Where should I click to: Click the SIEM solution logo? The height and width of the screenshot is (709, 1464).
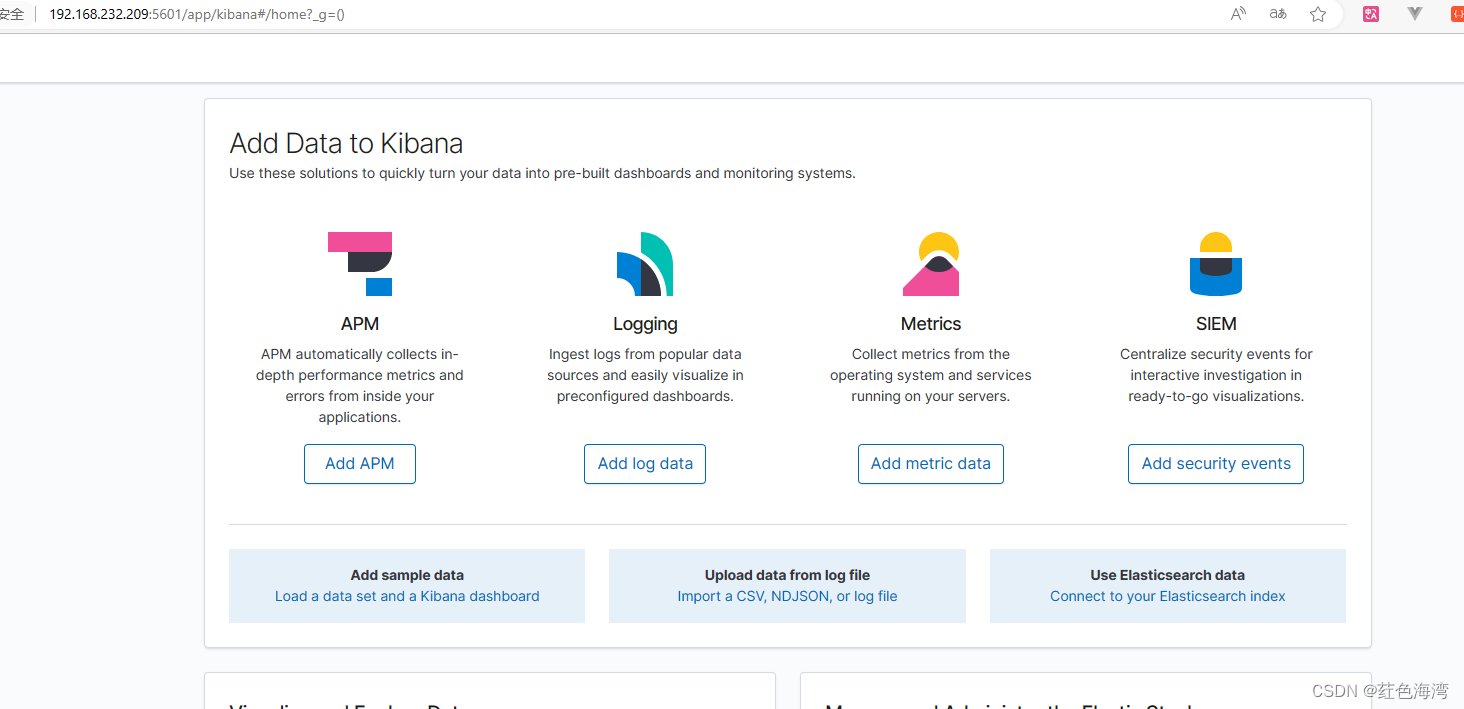(1216, 264)
